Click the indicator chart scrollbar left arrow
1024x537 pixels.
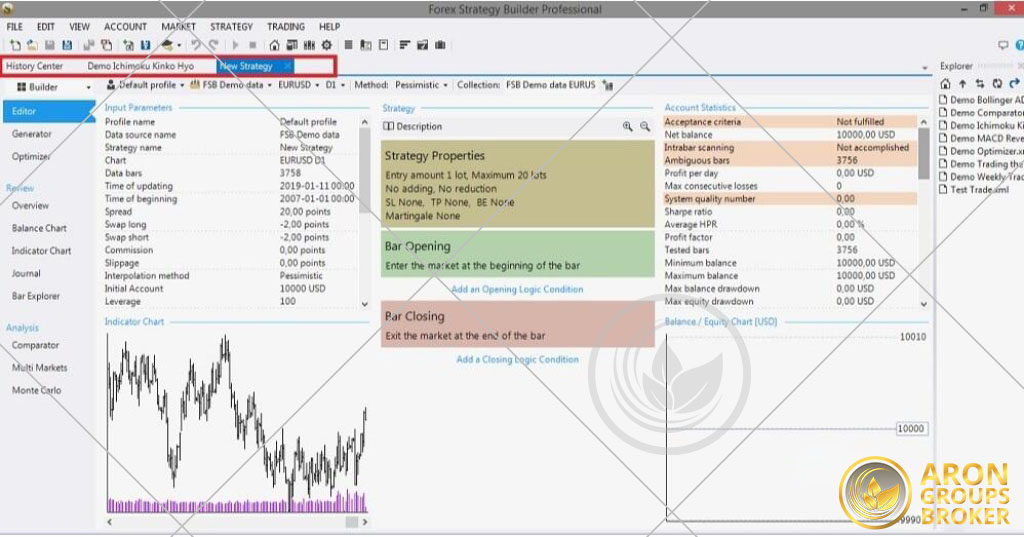109,522
